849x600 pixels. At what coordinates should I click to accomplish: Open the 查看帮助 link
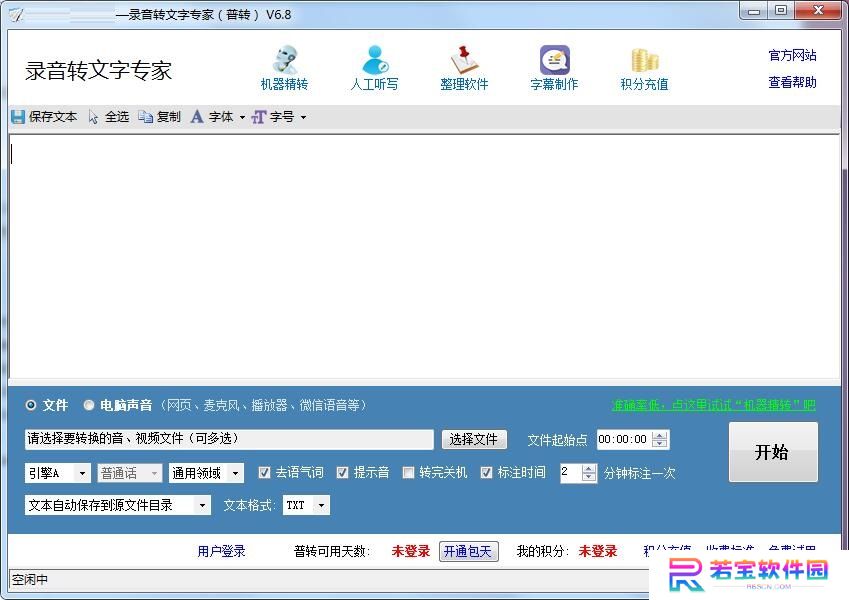(792, 82)
